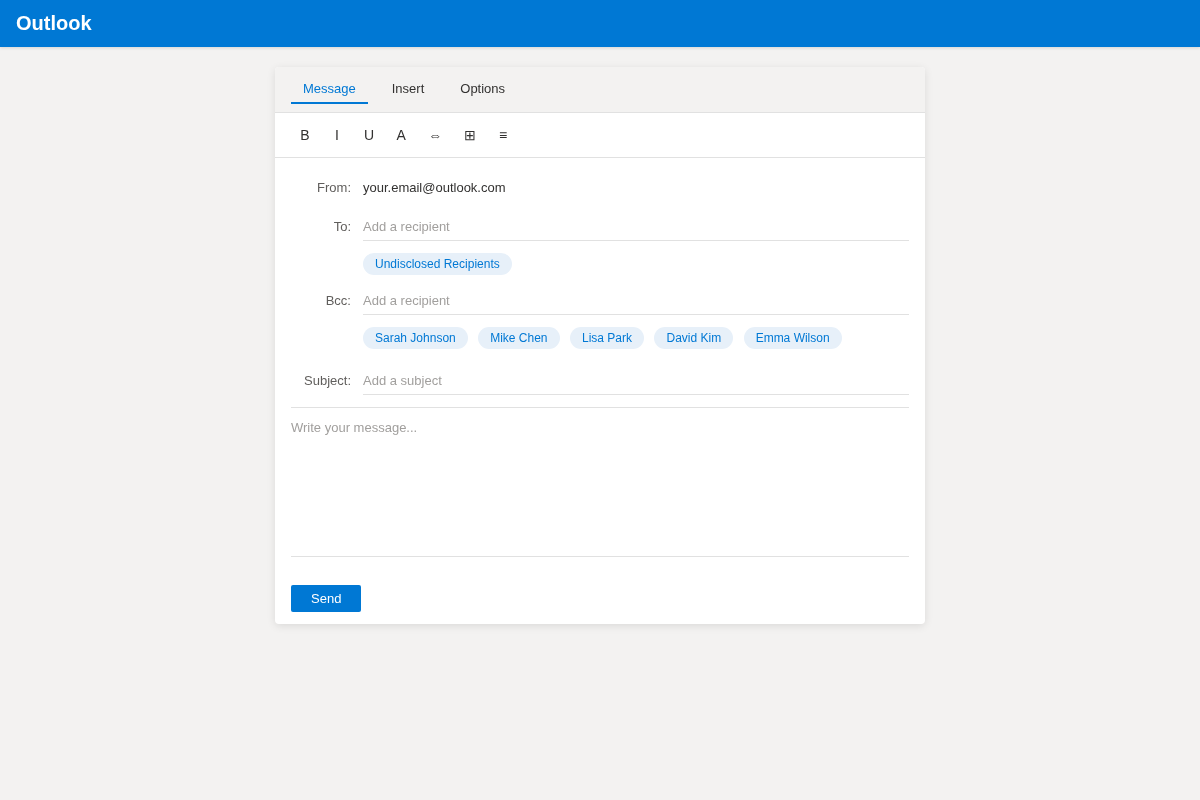Insert a hyperlink using the link icon
The image size is (1200, 800).
[x=435, y=135]
